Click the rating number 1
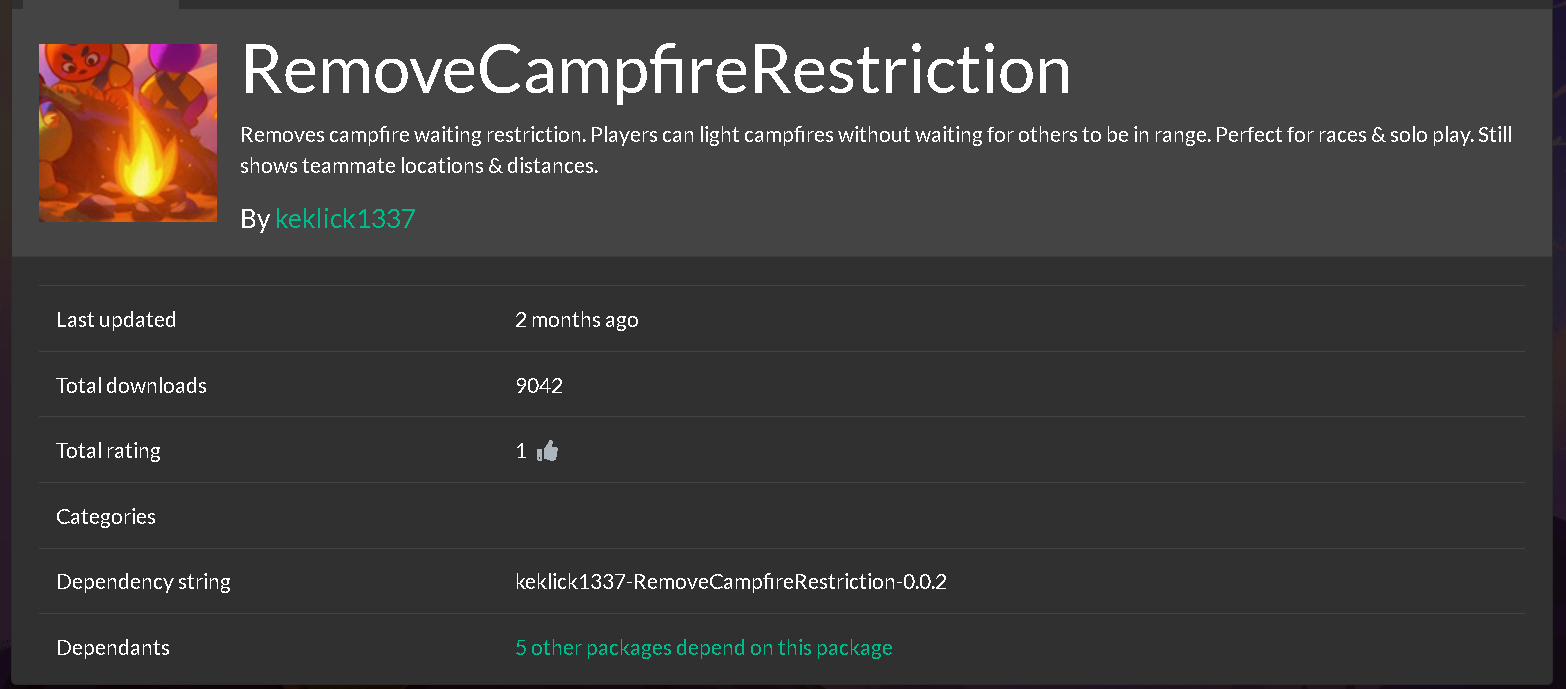 521,451
